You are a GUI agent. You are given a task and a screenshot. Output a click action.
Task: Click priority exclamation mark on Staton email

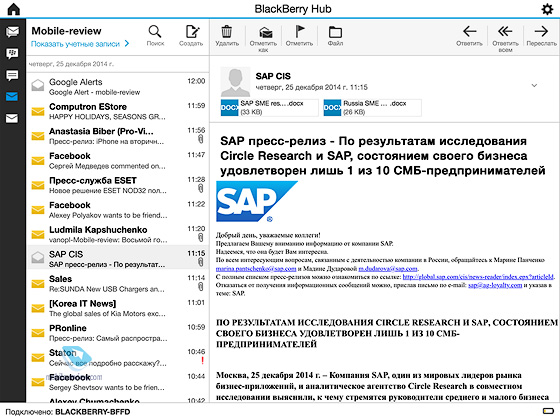(202, 360)
